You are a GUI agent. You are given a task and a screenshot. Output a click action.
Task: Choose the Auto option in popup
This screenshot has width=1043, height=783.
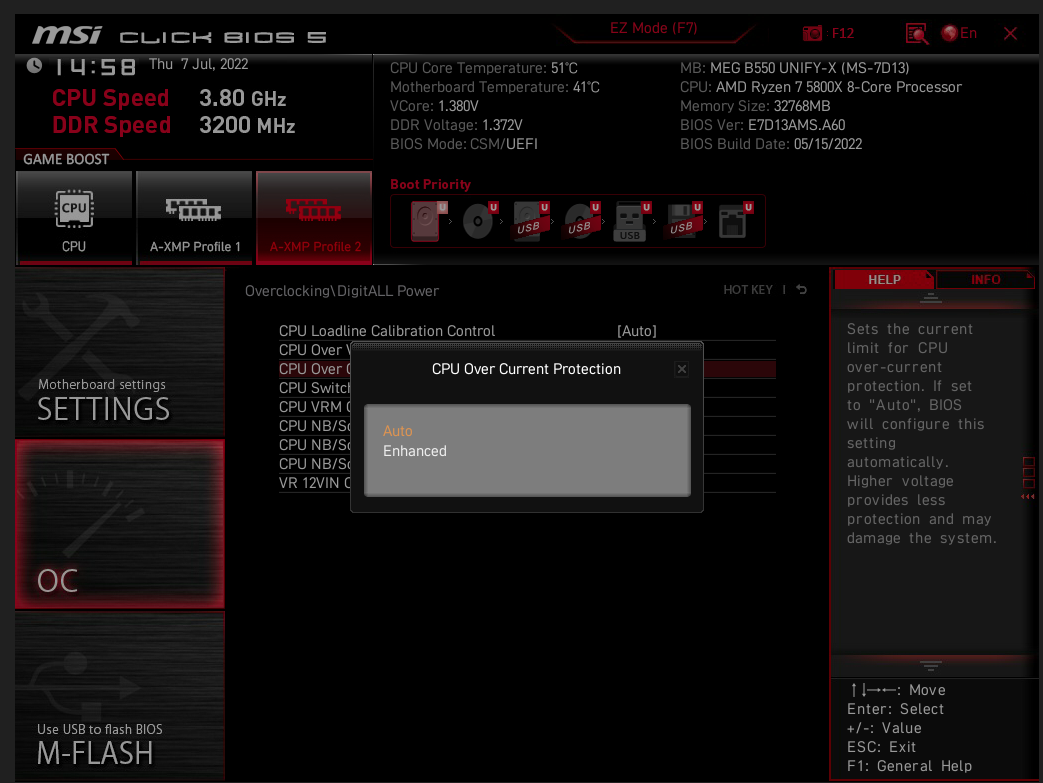click(x=398, y=431)
